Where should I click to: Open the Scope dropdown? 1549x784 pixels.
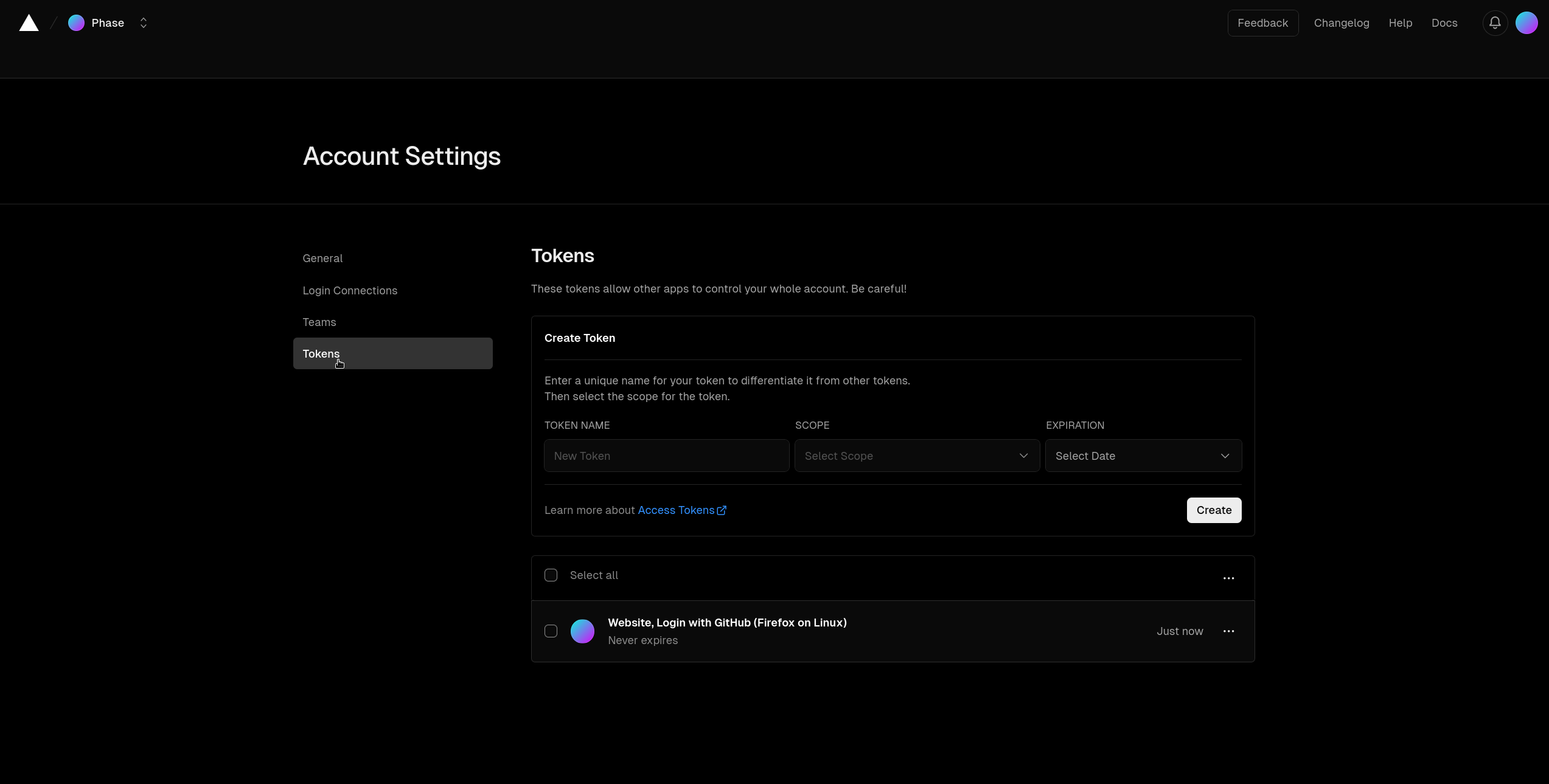917,456
